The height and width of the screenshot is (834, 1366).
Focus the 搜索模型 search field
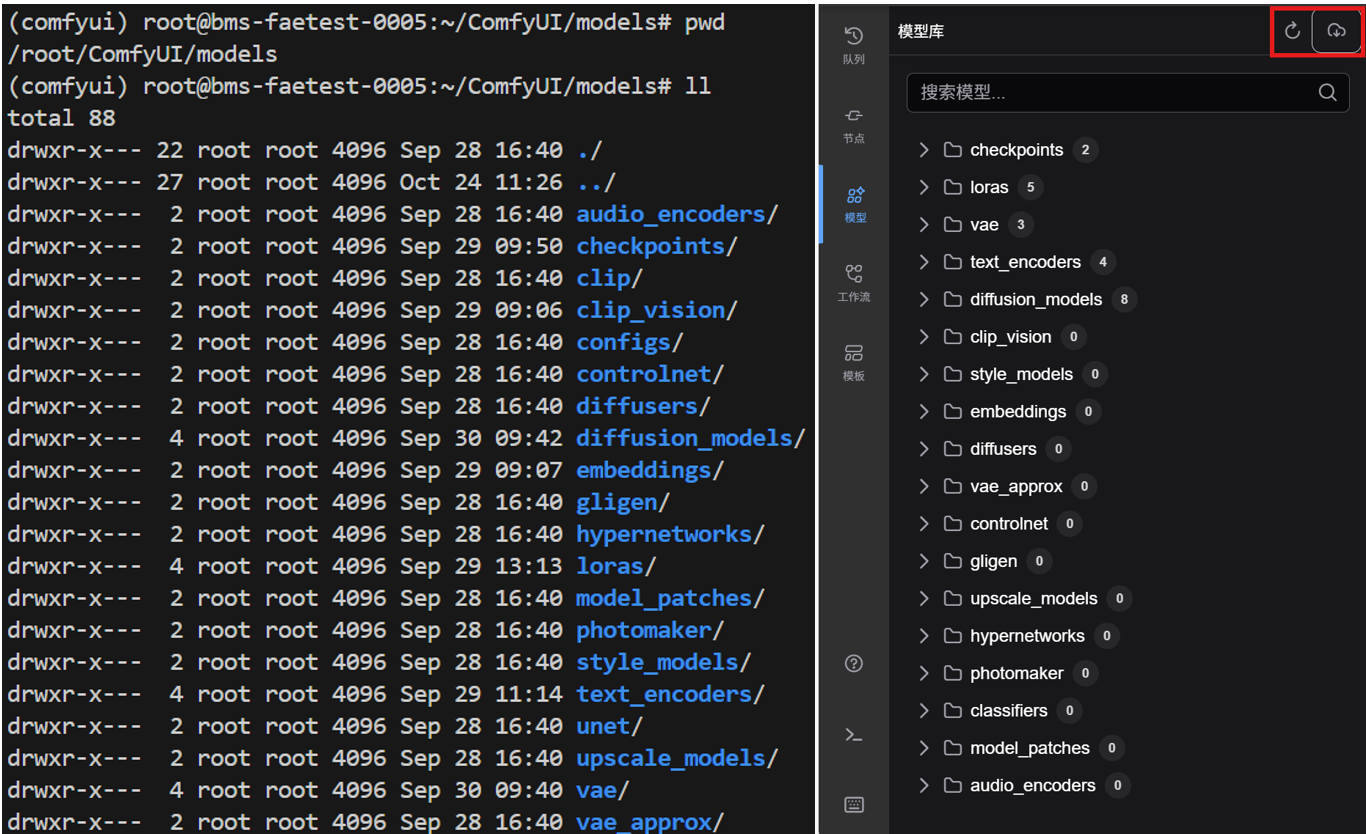[x=1128, y=92]
